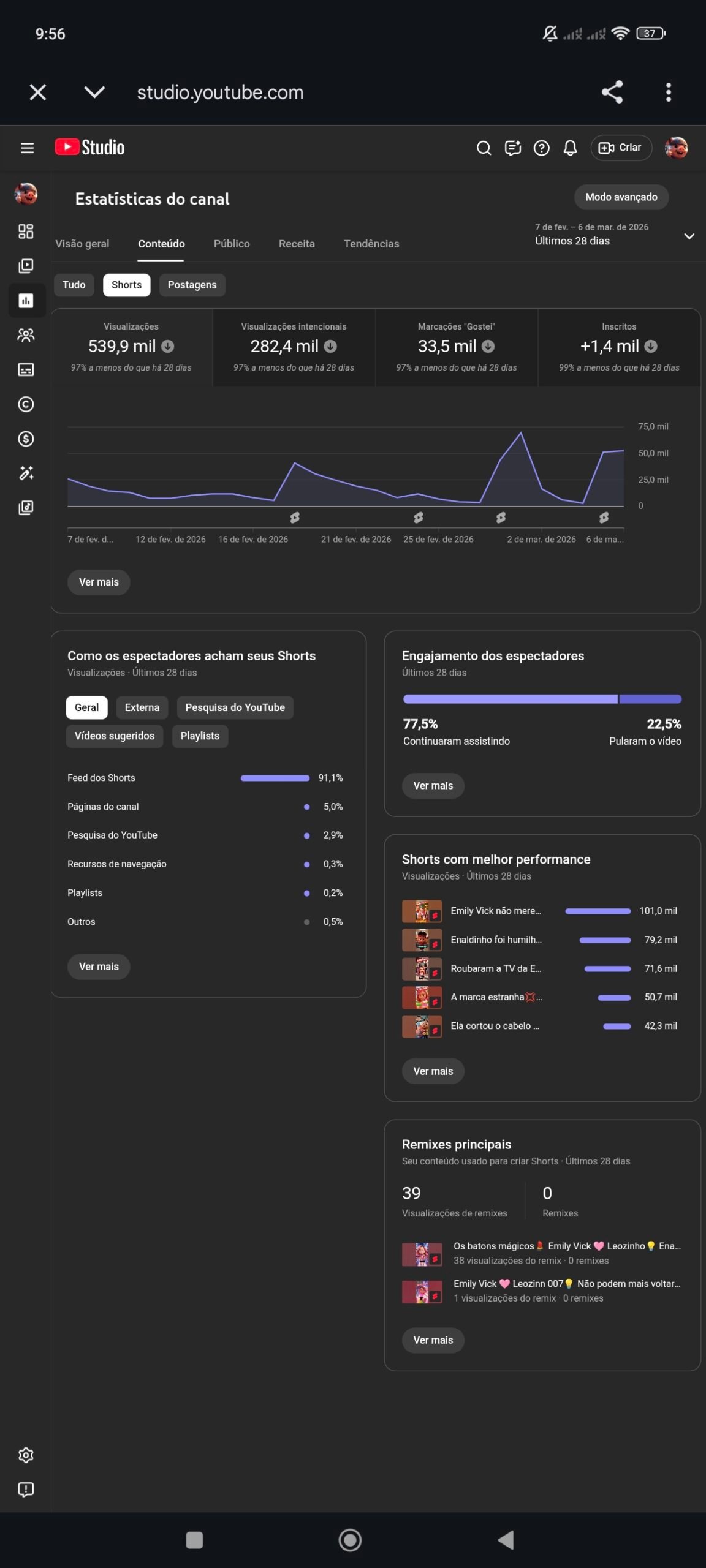The width and height of the screenshot is (706, 1568).
Task: Click the Engajamento dos espectadores progress bar
Action: [542, 699]
